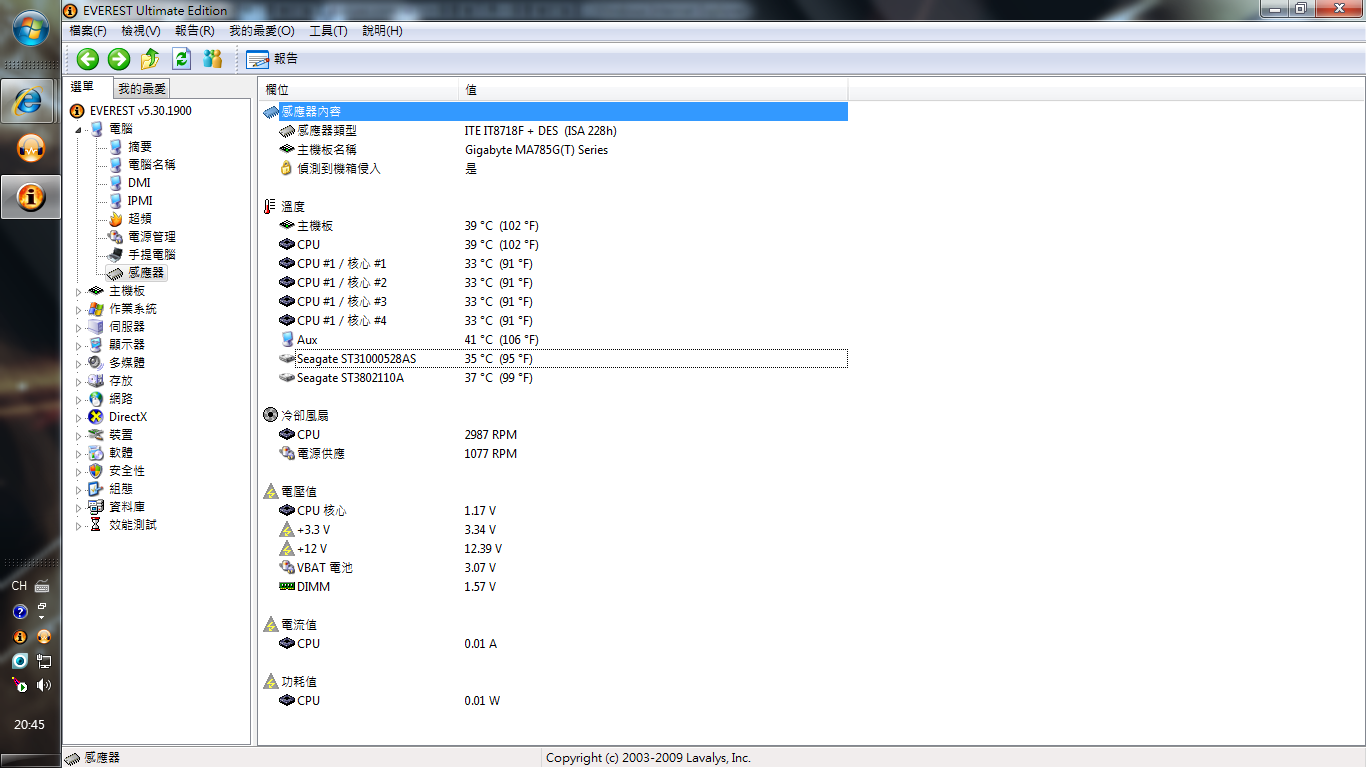Viewport: 1366px width, 768px height.
Task: Click the 手提電腦 laptop icon
Action: tap(115, 255)
